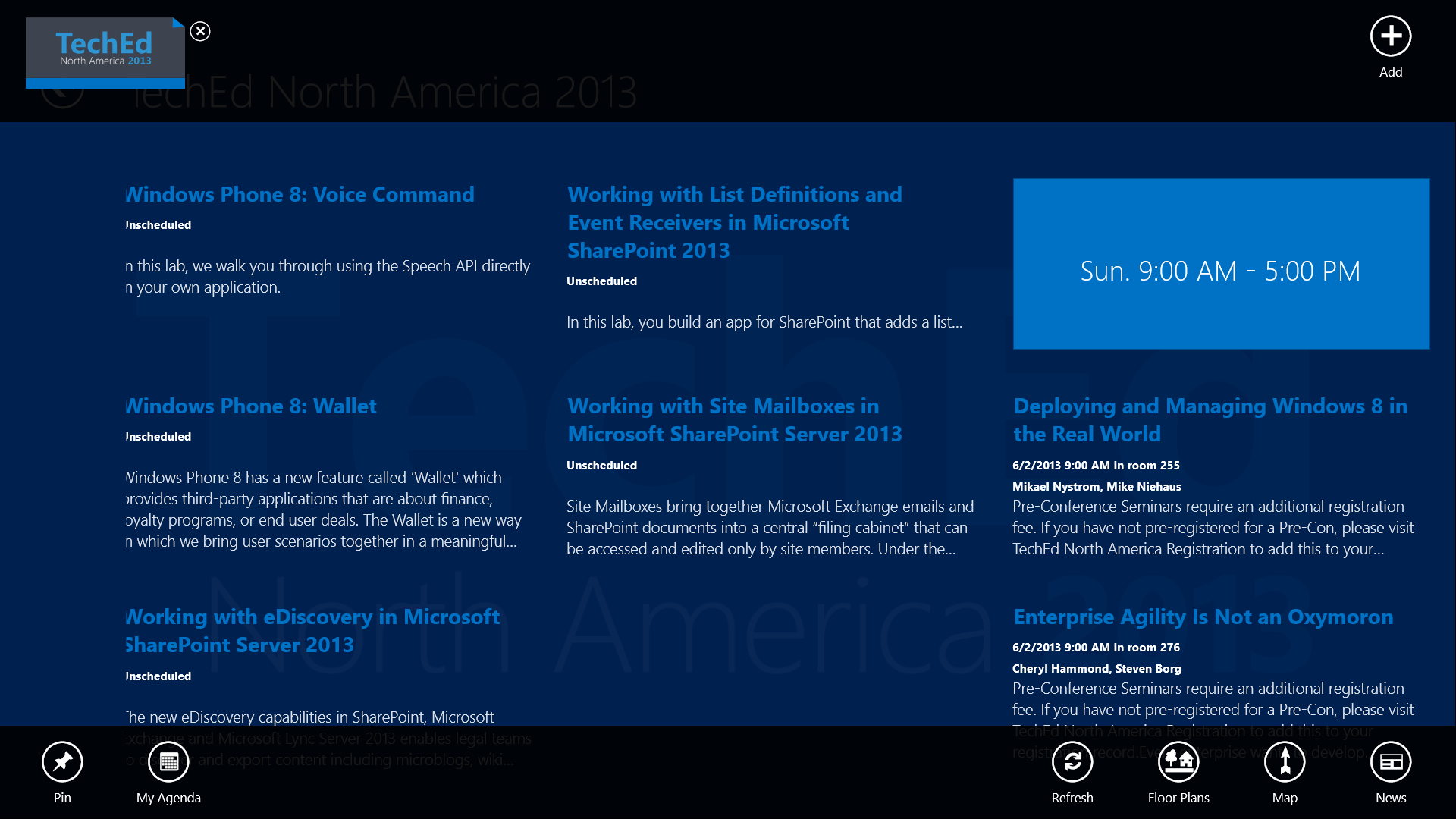
Task: Open the News icon
Action: [1391, 761]
